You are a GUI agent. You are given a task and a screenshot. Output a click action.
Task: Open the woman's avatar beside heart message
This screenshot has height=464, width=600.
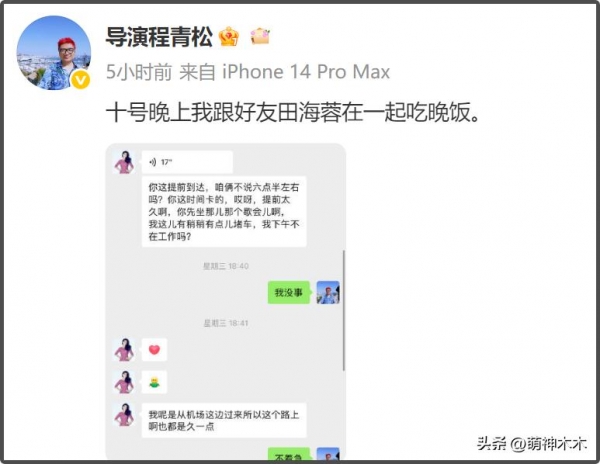click(124, 350)
